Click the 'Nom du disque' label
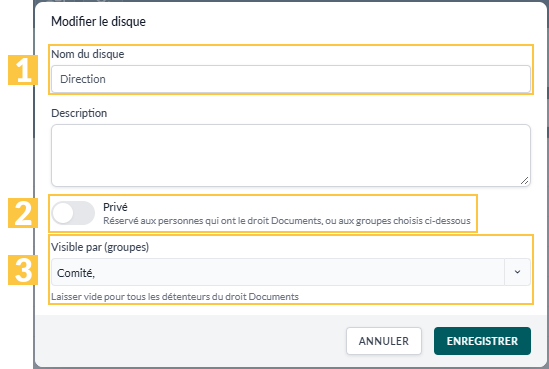The width and height of the screenshot is (549, 369). (x=88, y=54)
